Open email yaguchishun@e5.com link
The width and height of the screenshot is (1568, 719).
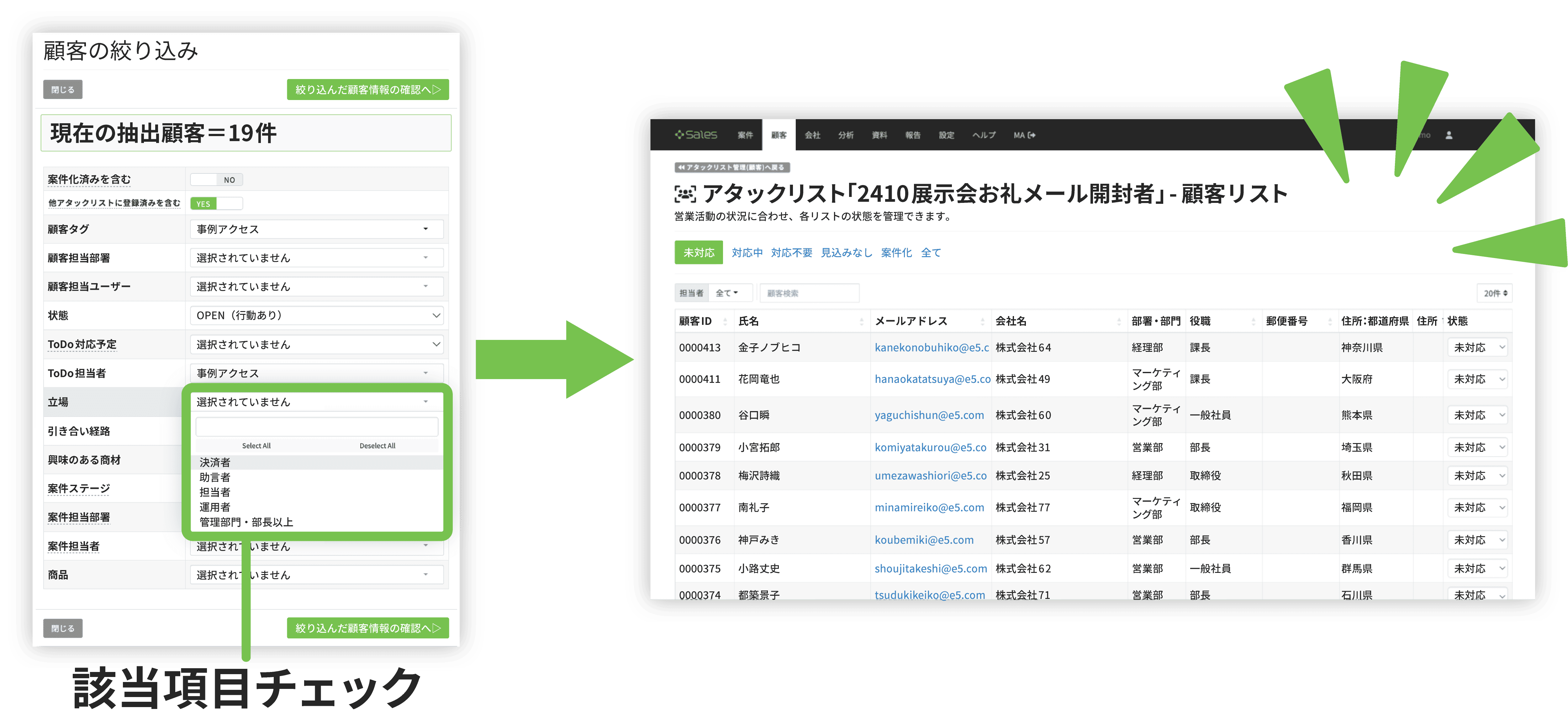pyautogui.click(x=929, y=415)
